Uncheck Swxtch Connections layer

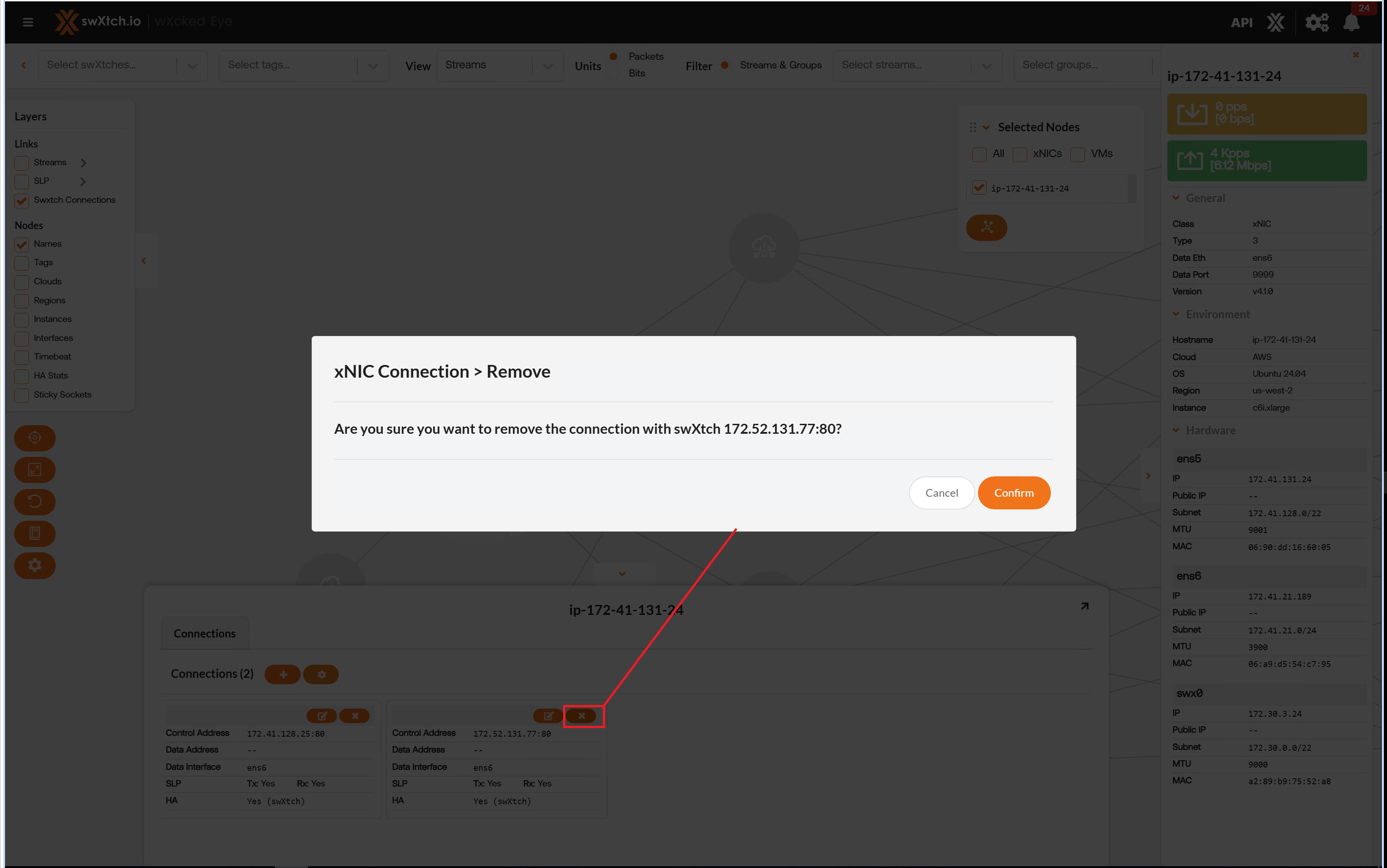click(x=22, y=200)
